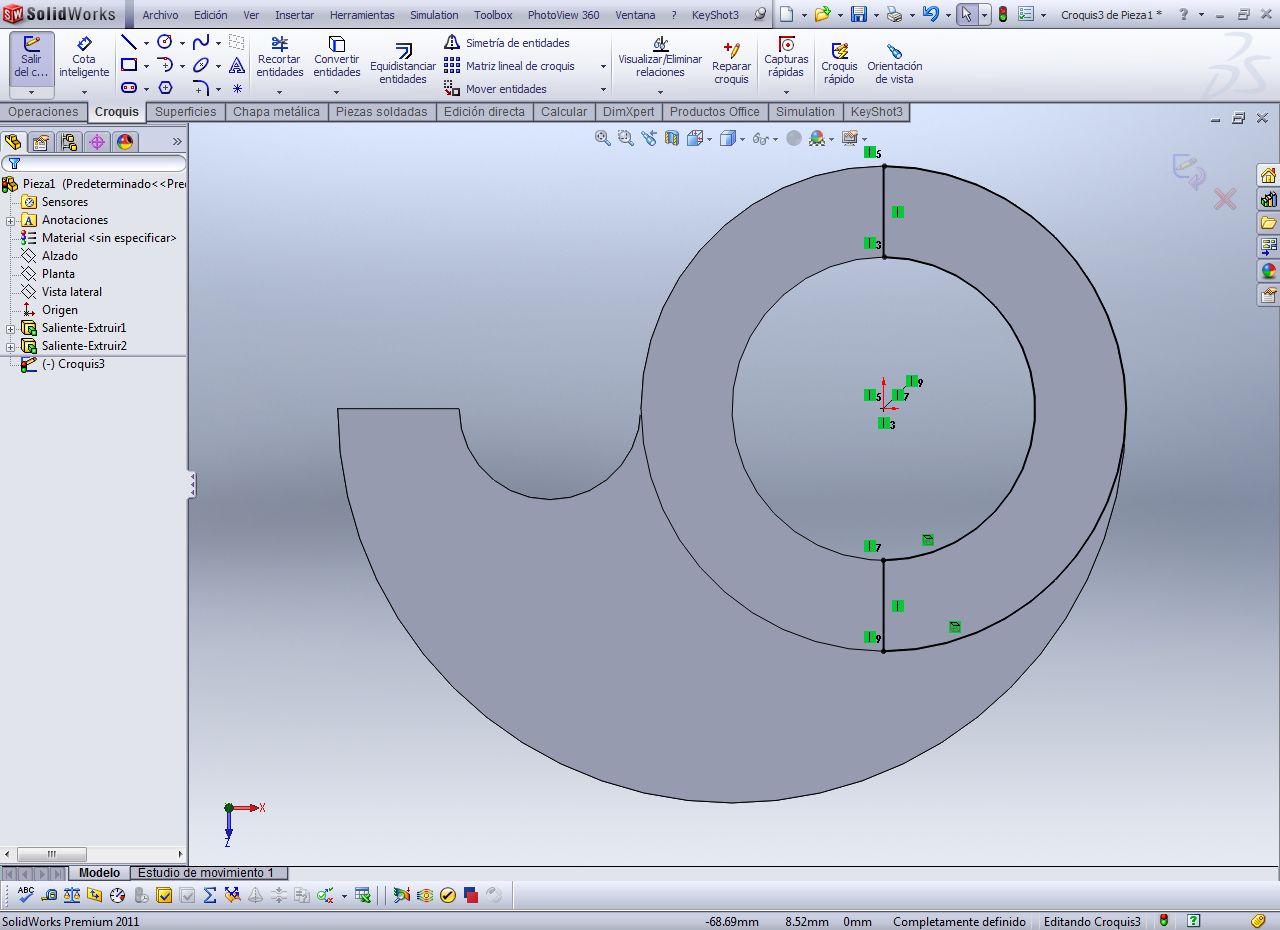Click Zoom to Fit in view toolbar
This screenshot has width=1280, height=930.
(603, 138)
